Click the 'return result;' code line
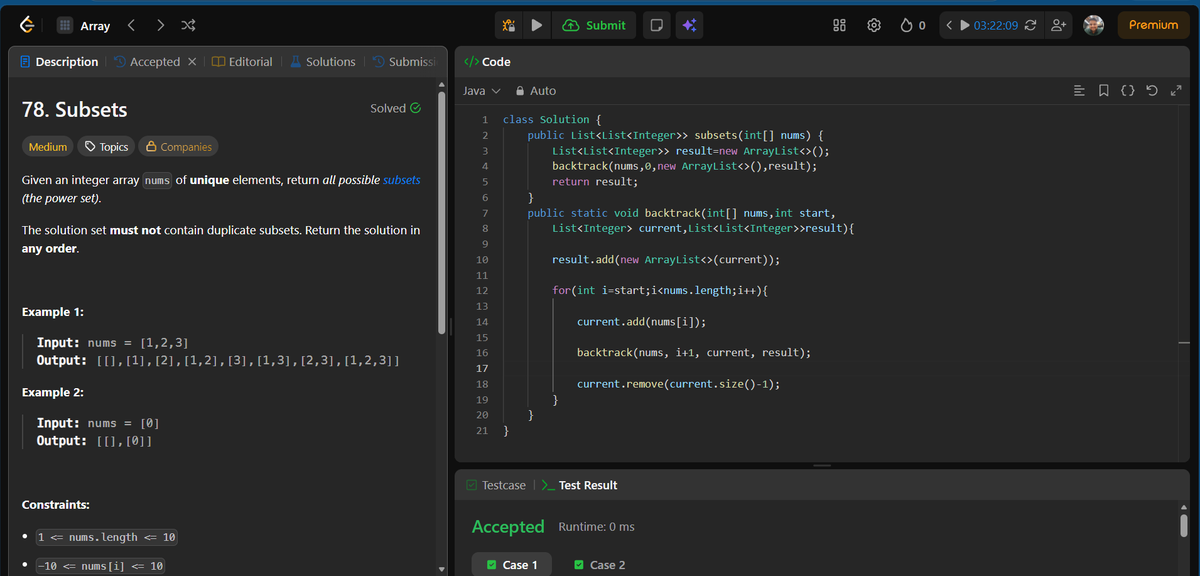The image size is (1200, 576). (x=595, y=182)
